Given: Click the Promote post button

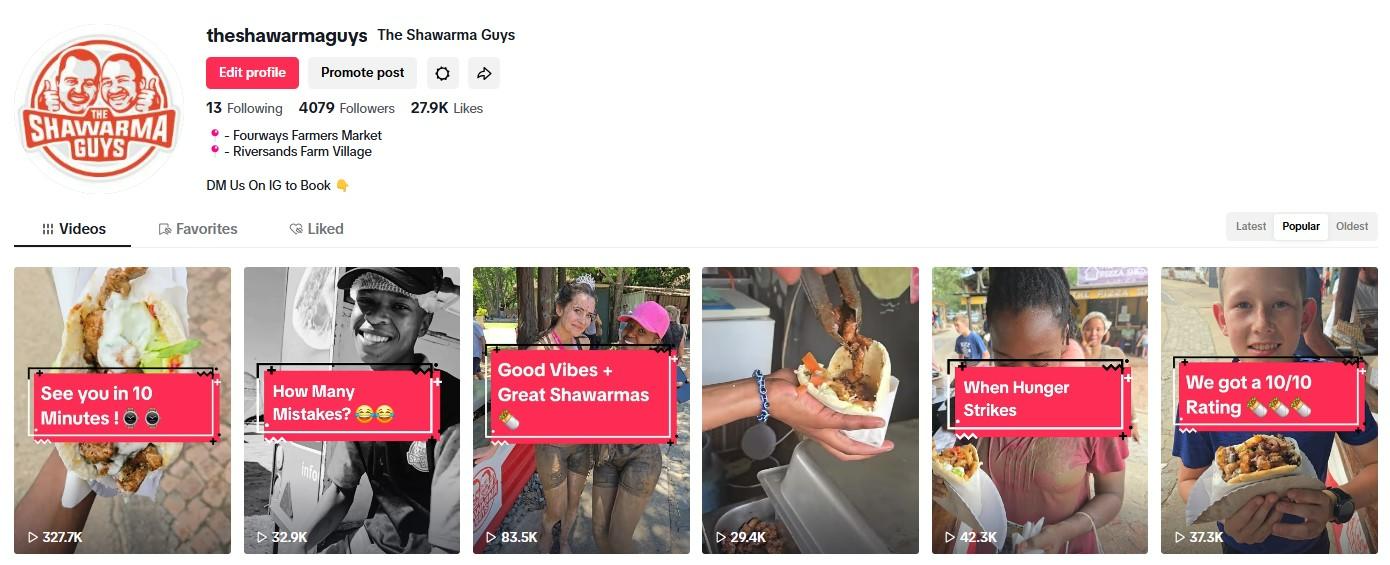Looking at the screenshot, I should [x=363, y=73].
